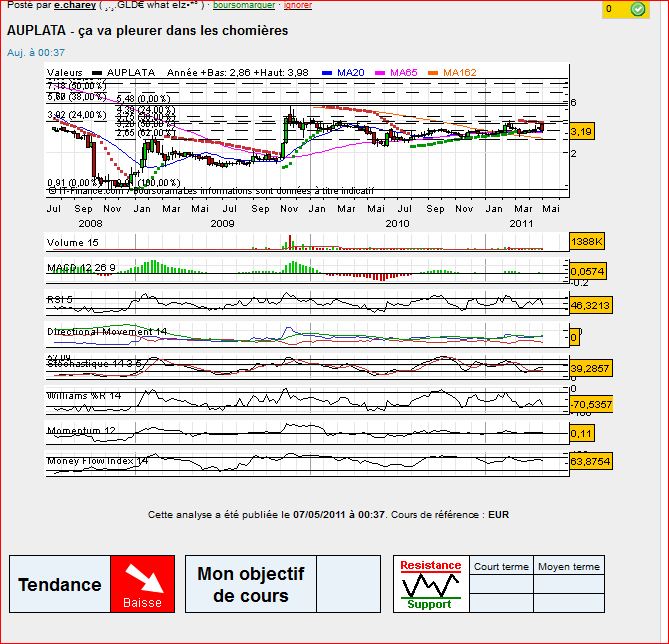
Task: Click the green checkmark vote icon
Action: [x=638, y=9]
